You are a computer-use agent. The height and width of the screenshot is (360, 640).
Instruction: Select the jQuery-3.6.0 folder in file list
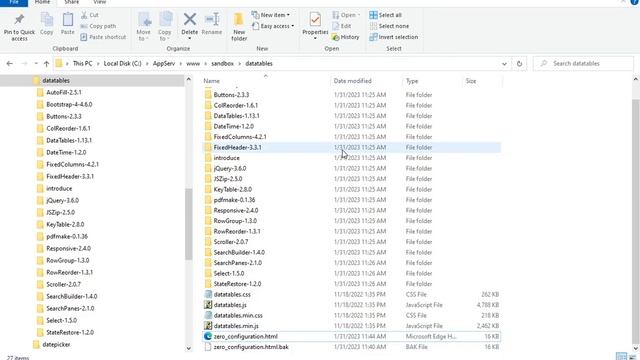(351, 169)
